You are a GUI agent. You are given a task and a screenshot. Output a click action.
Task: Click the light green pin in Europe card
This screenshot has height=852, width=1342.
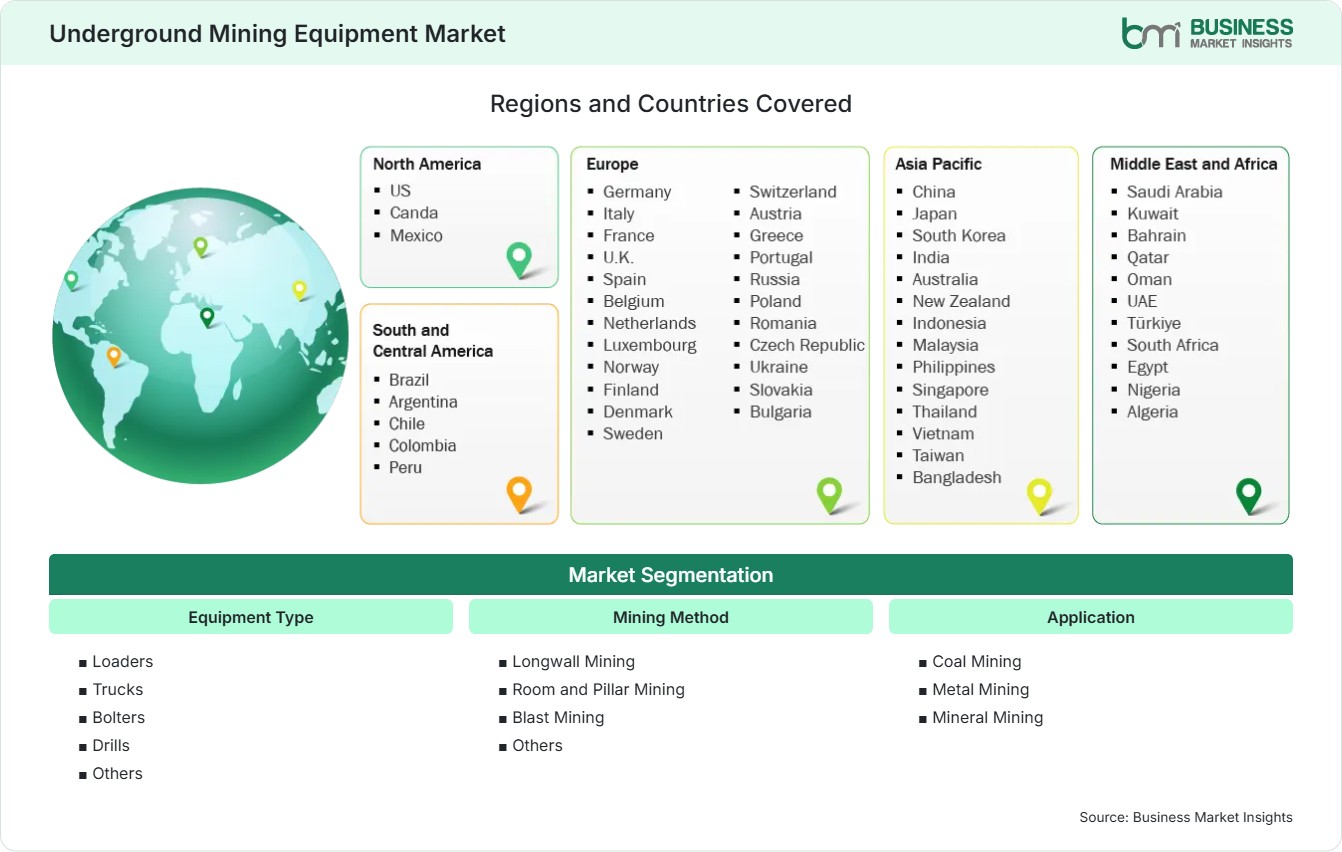[x=829, y=495]
